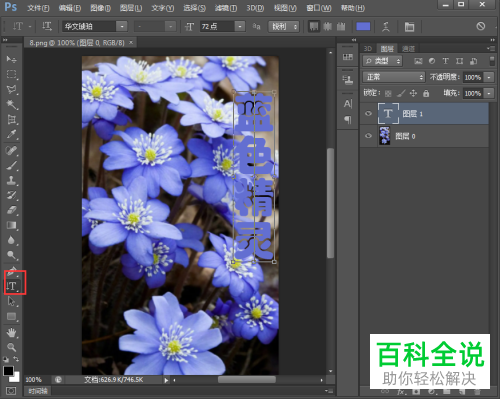Toggle text orientation in options bar
Screen dimensions: 500x399
[47, 26]
